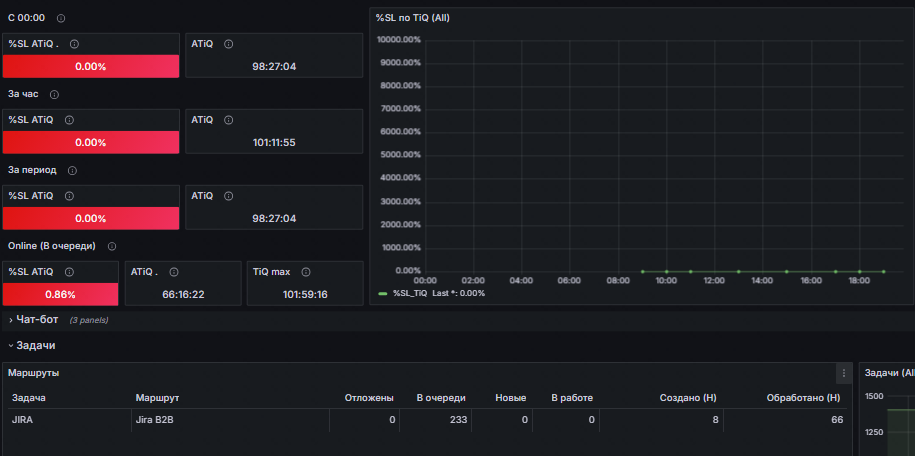Sort table by В очереди column
The height and width of the screenshot is (456, 915).
[x=441, y=398]
